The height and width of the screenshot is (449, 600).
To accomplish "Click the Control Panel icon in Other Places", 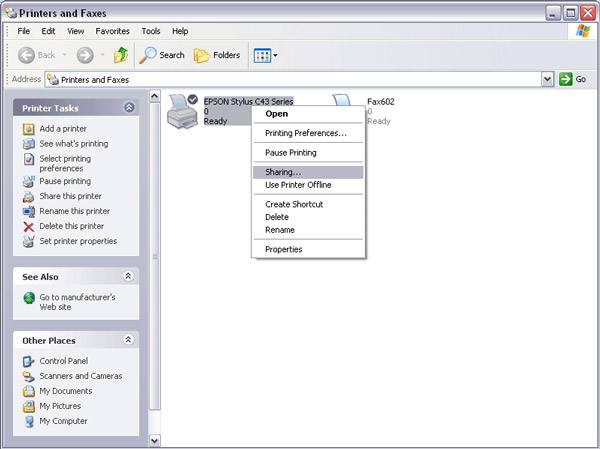I will coord(29,361).
